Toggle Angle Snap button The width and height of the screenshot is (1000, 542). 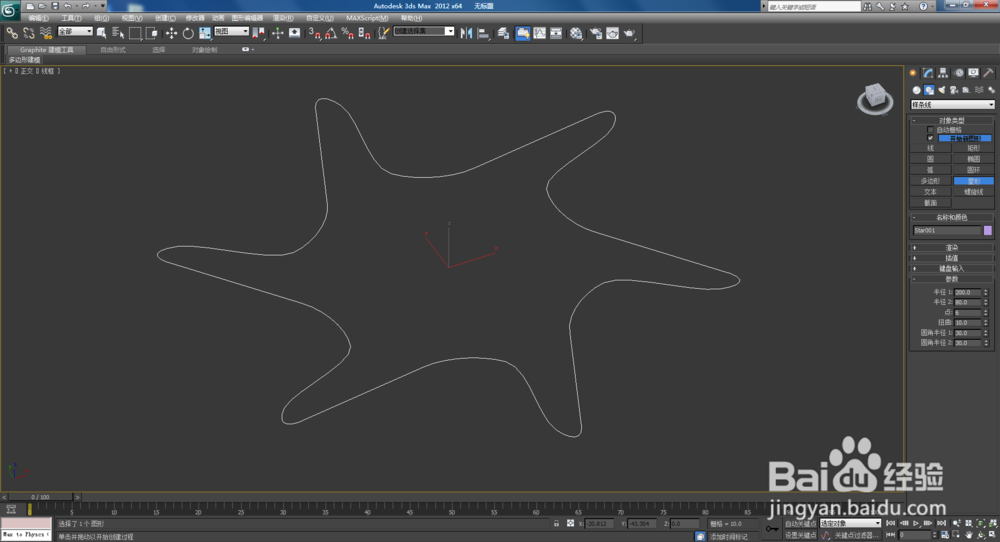point(331,33)
